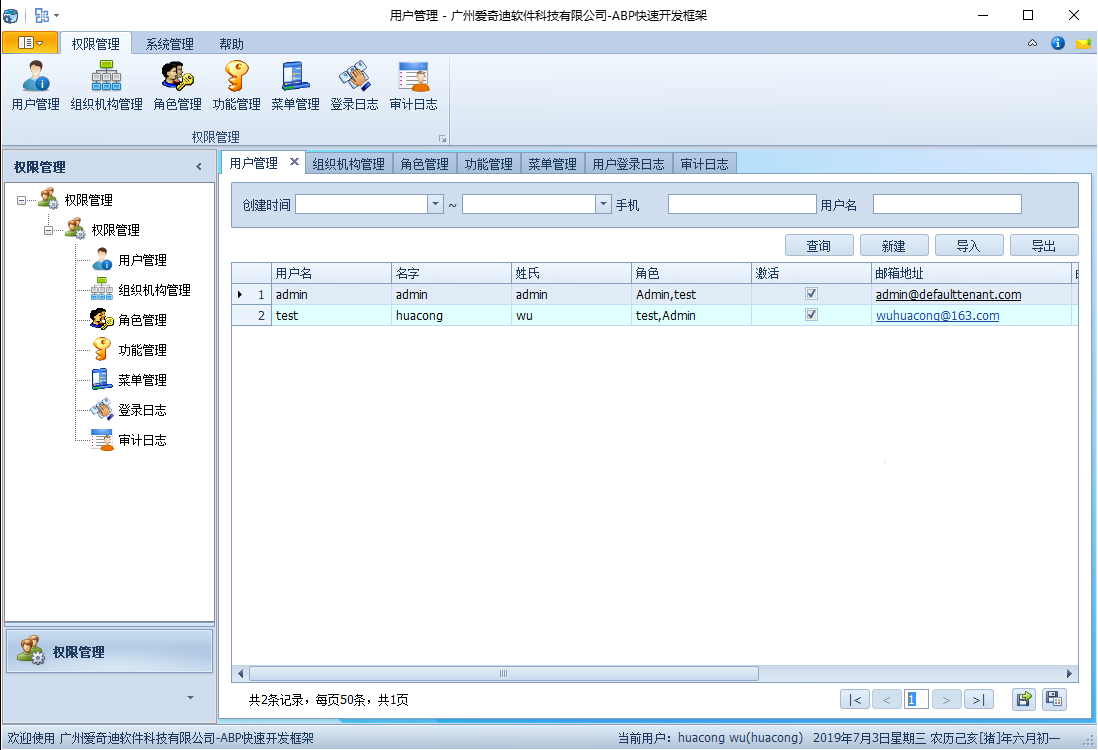1098x750 pixels.
Task: Click the 导入 button
Action: (968, 246)
